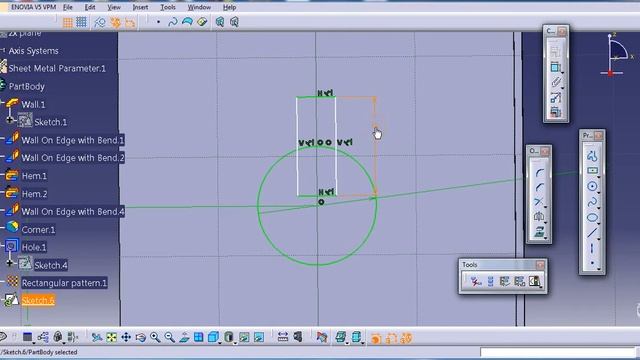Screen dimensions: 640x360
Task: Click Fit All In icon in bottom toolbar
Action: click(x=111, y=337)
